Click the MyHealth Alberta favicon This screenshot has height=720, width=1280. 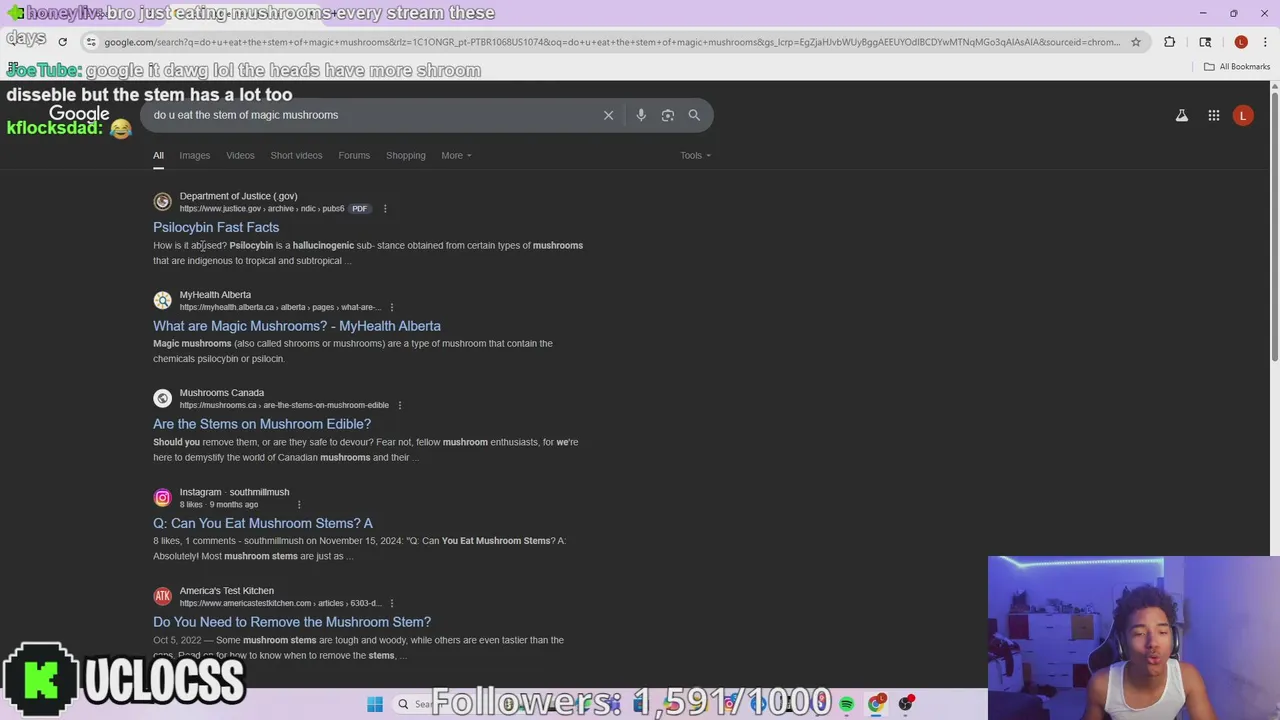click(x=162, y=300)
